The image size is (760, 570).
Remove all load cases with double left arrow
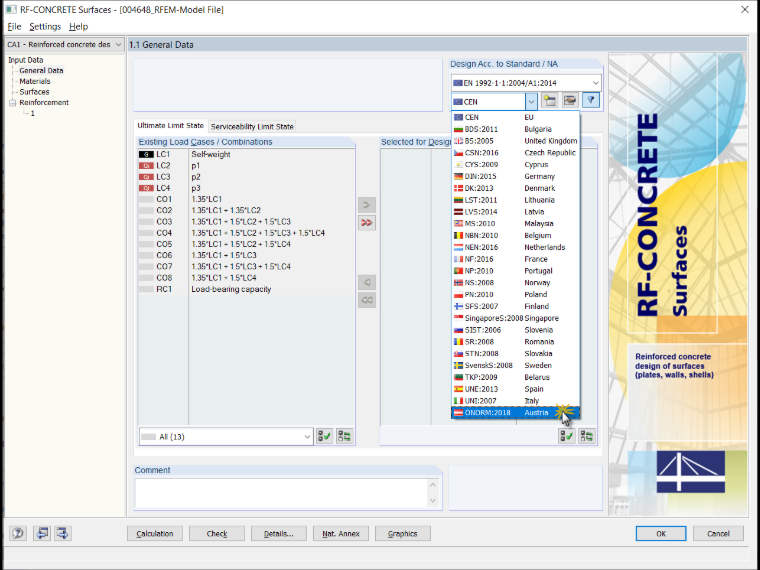click(367, 300)
